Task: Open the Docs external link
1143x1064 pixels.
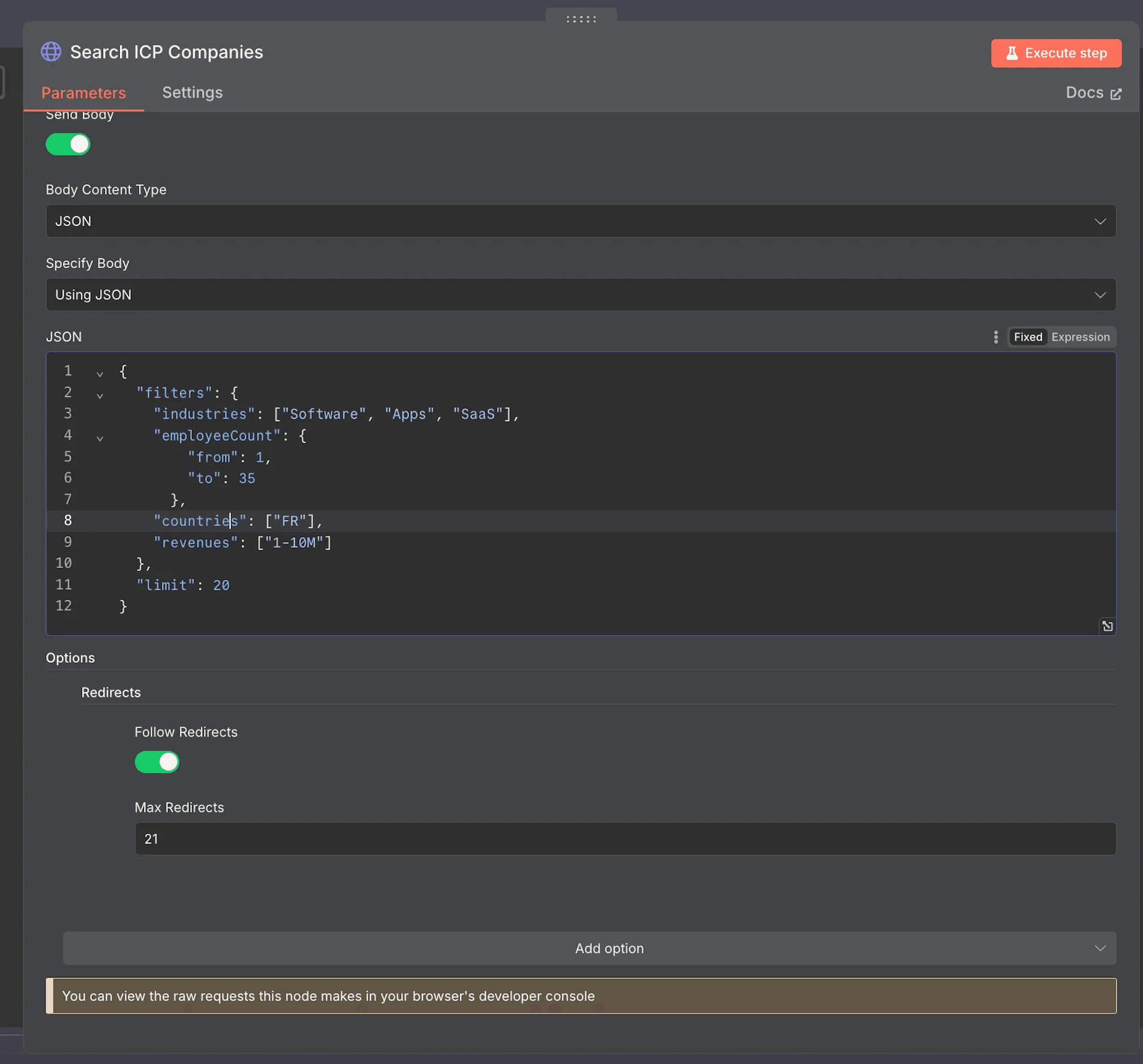Action: click(x=1093, y=92)
